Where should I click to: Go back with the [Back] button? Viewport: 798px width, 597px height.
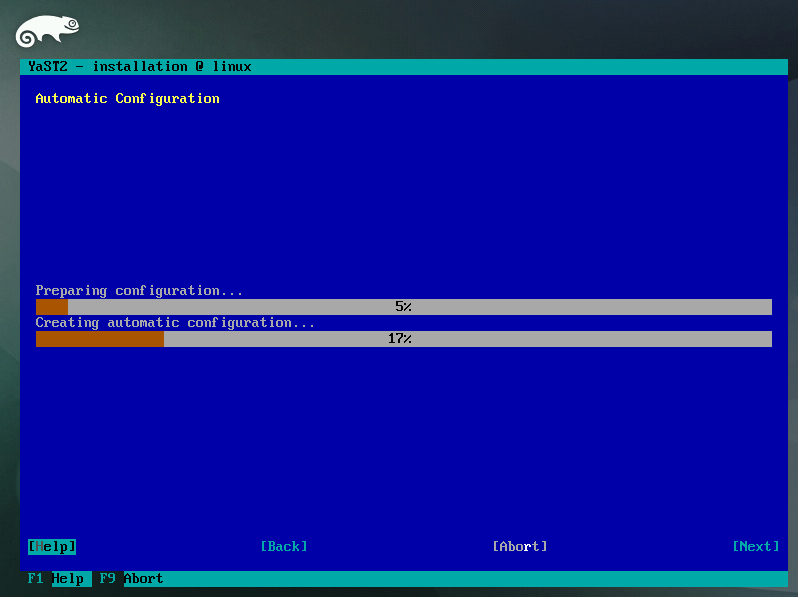(284, 547)
